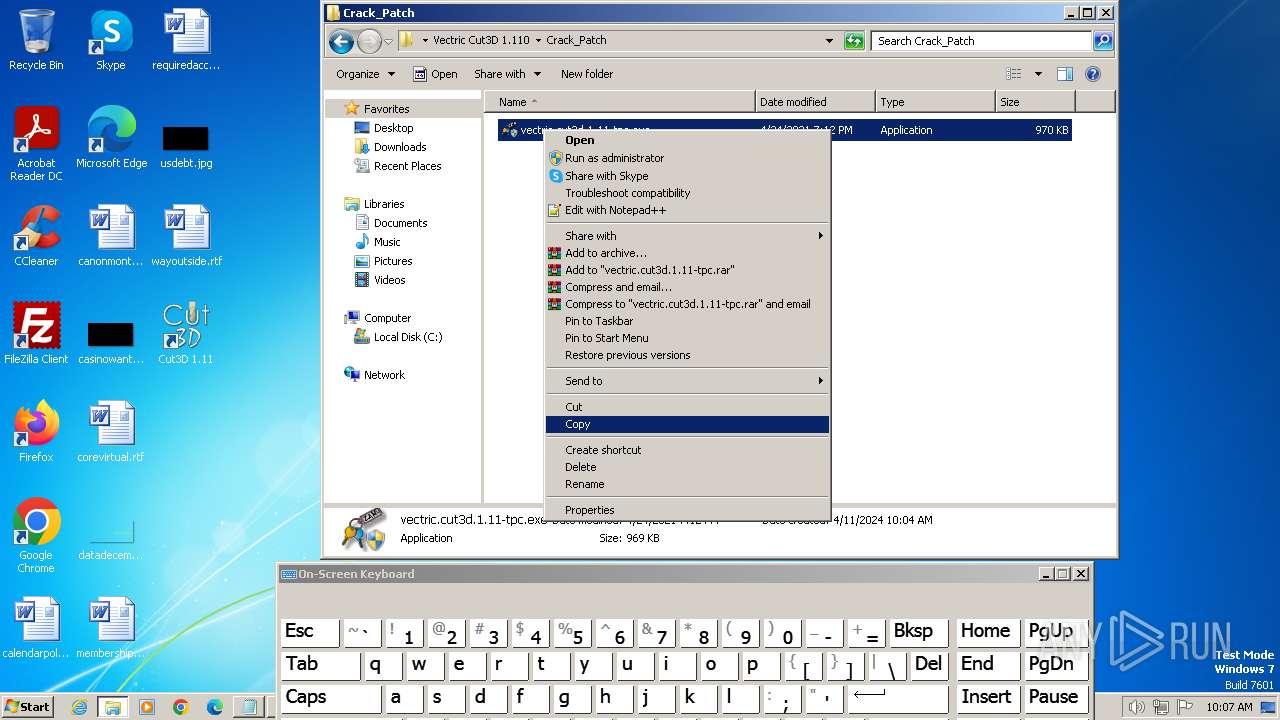1280x720 pixels.
Task: Click the Esc key on On-Screen Keyboard
Action: click(309, 631)
